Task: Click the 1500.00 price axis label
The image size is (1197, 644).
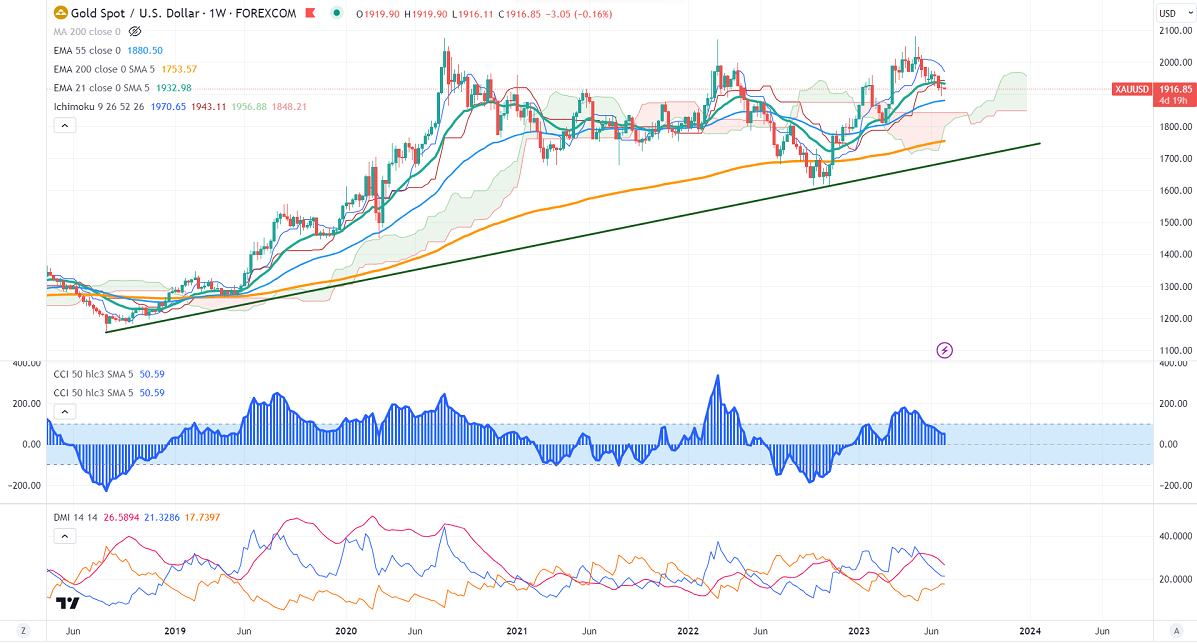Action: point(1176,223)
